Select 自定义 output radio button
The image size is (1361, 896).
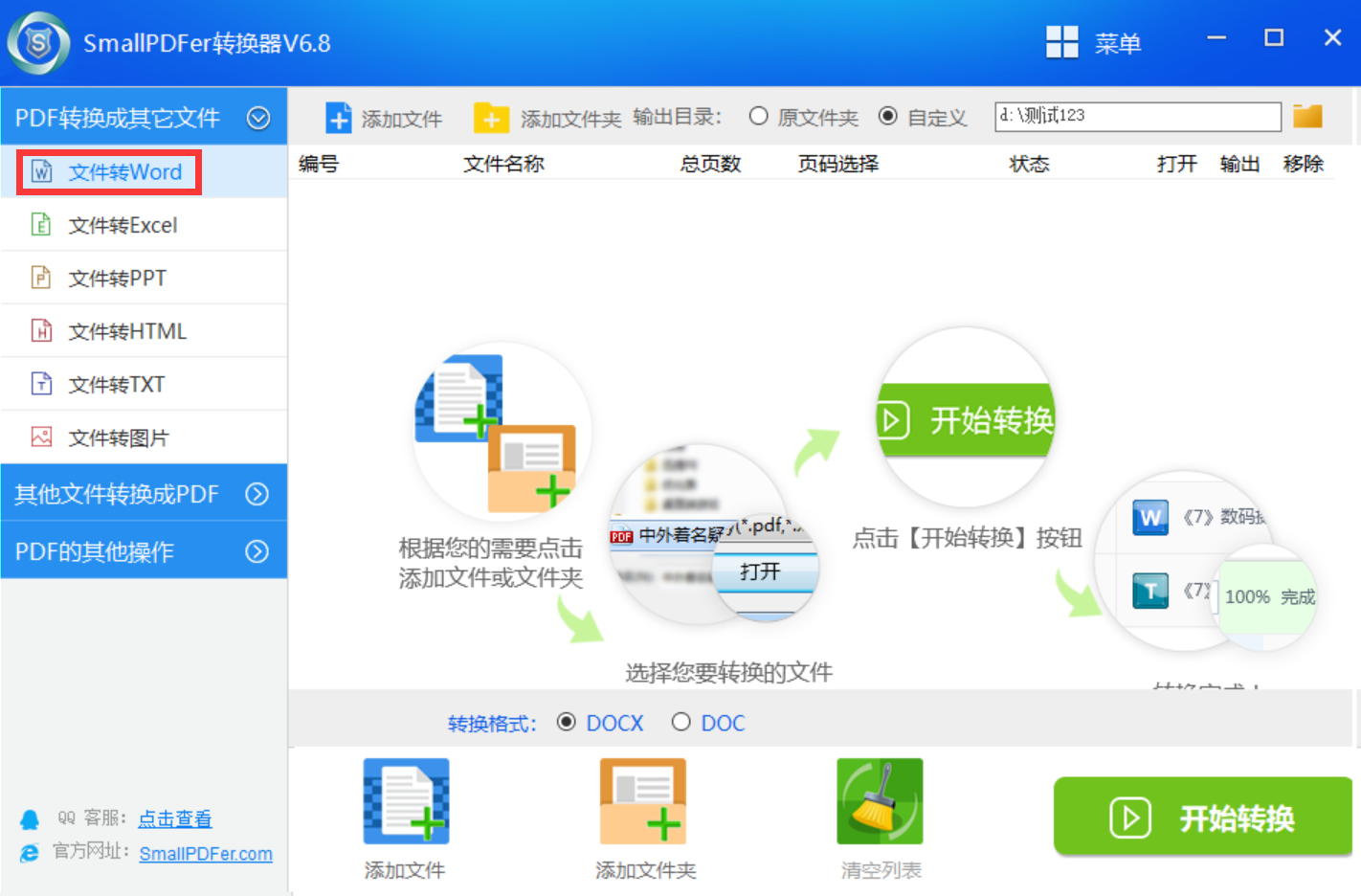888,116
